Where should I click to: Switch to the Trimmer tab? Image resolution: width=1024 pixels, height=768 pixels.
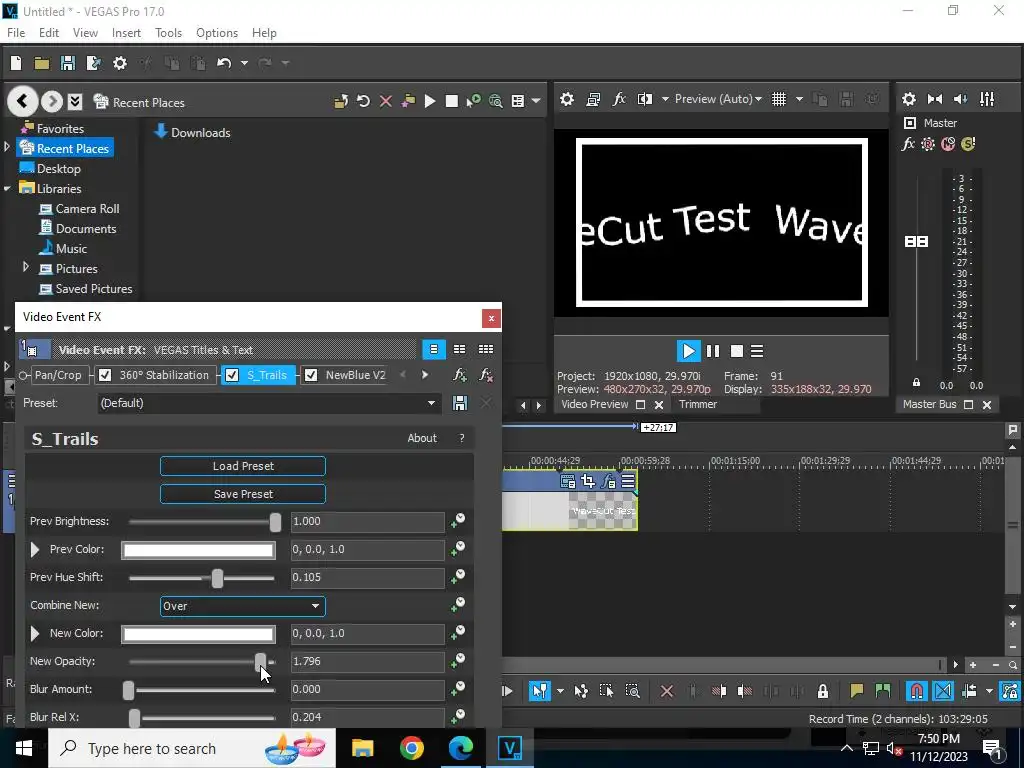pos(697,404)
